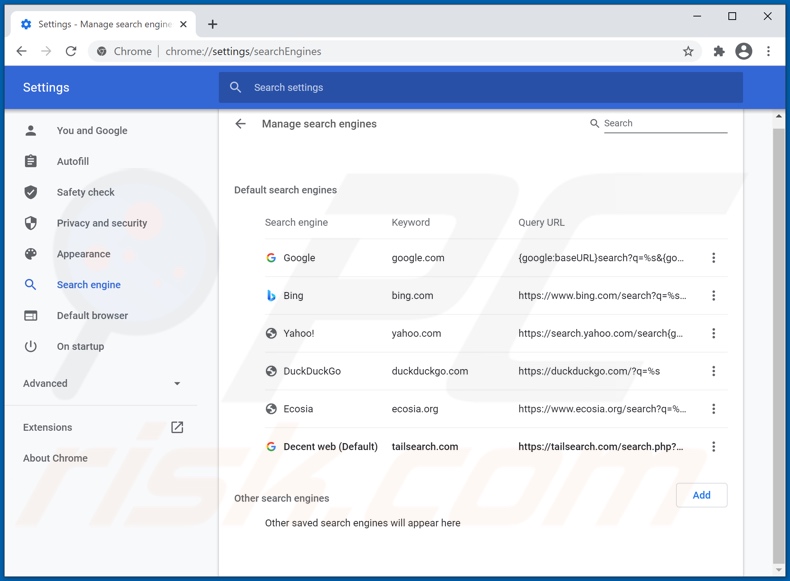Click the magnifier icon in Search settings bar
790x581 pixels.
(235, 87)
